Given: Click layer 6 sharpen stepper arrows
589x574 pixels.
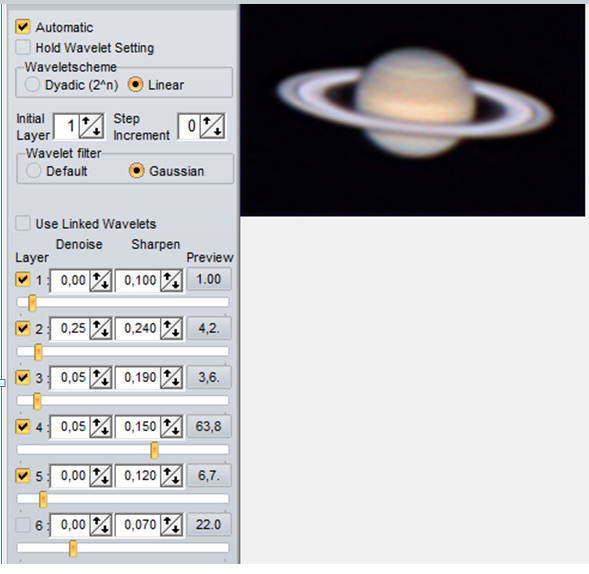Looking at the screenshot, I should point(171,525).
